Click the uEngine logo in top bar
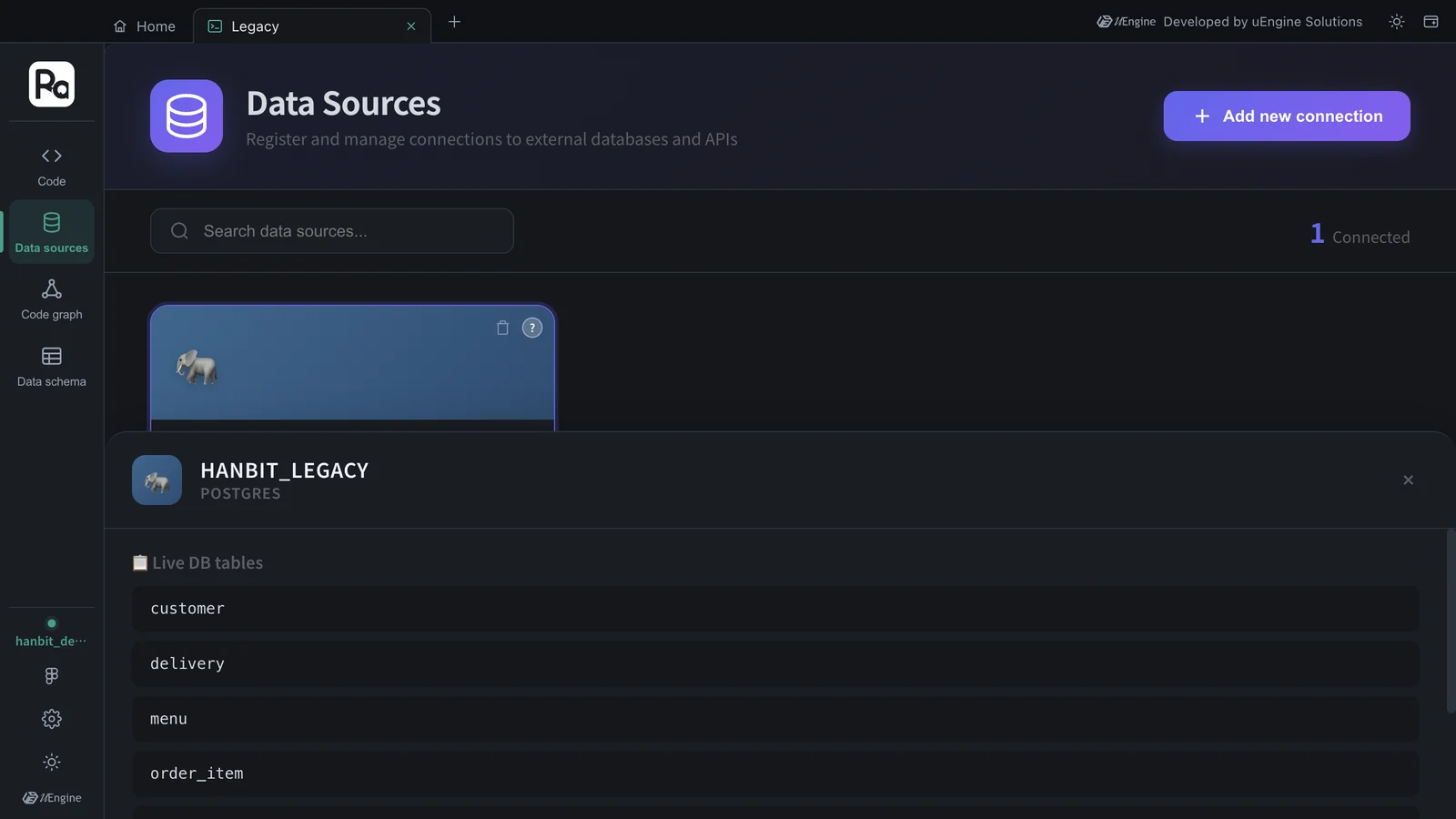1456x819 pixels. coord(1126,22)
